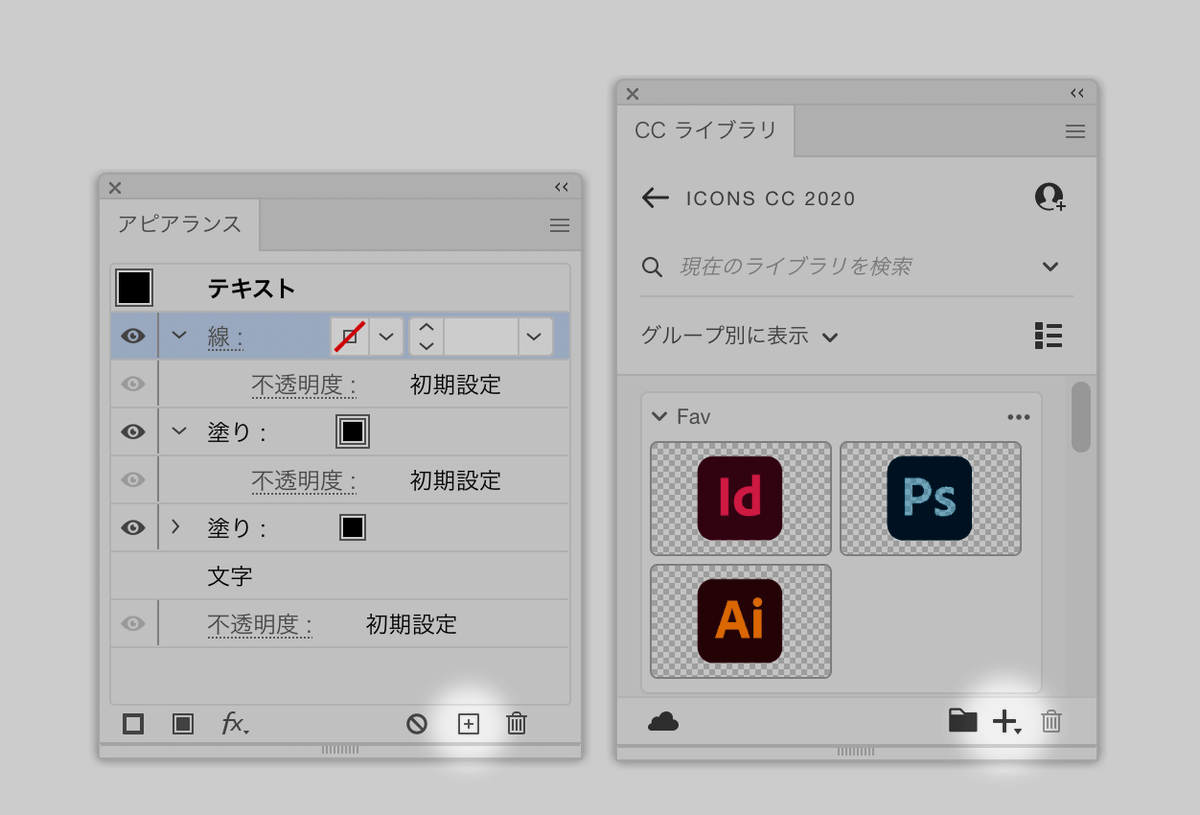The width and height of the screenshot is (1200, 815).
Task: Show the 不透明度 row under the stroke
Action: 133,383
